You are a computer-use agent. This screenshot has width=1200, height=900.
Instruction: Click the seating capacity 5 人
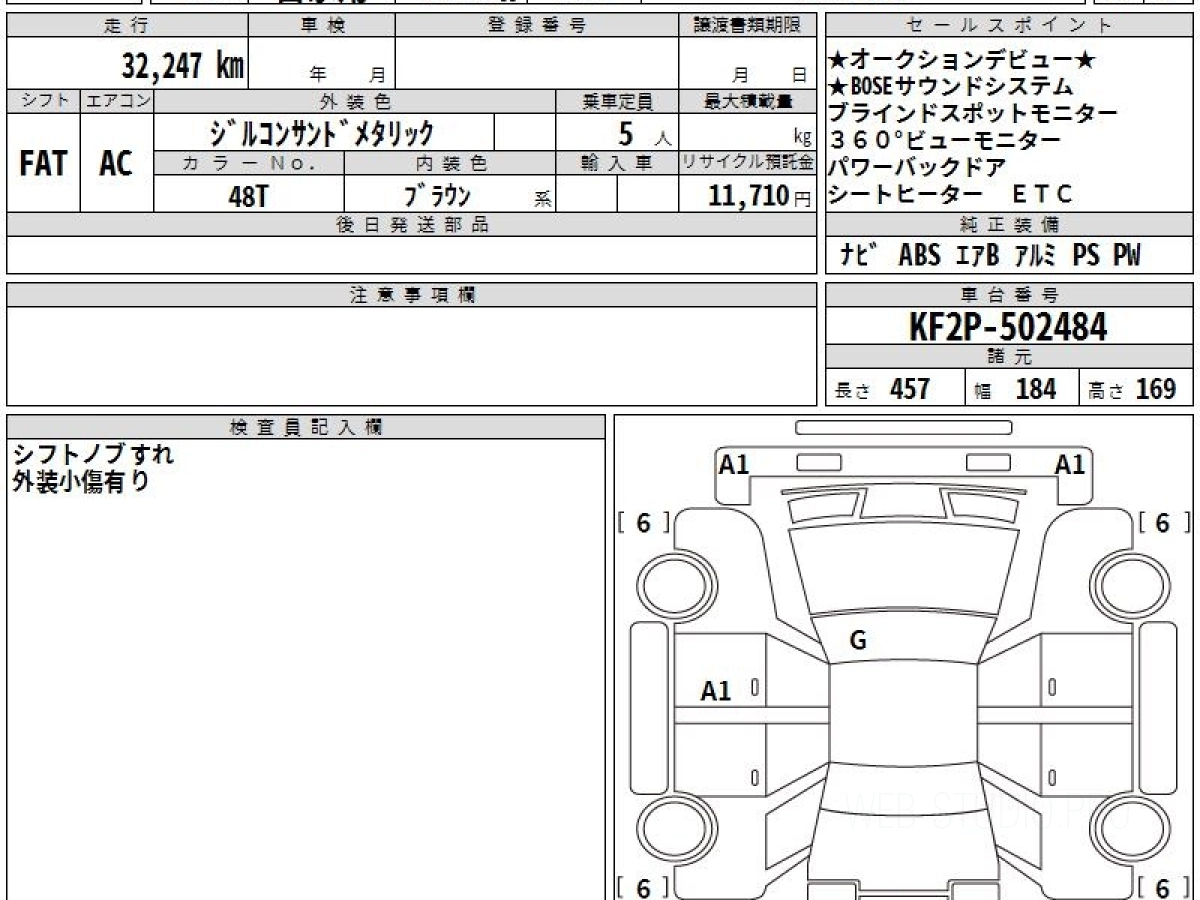point(645,133)
